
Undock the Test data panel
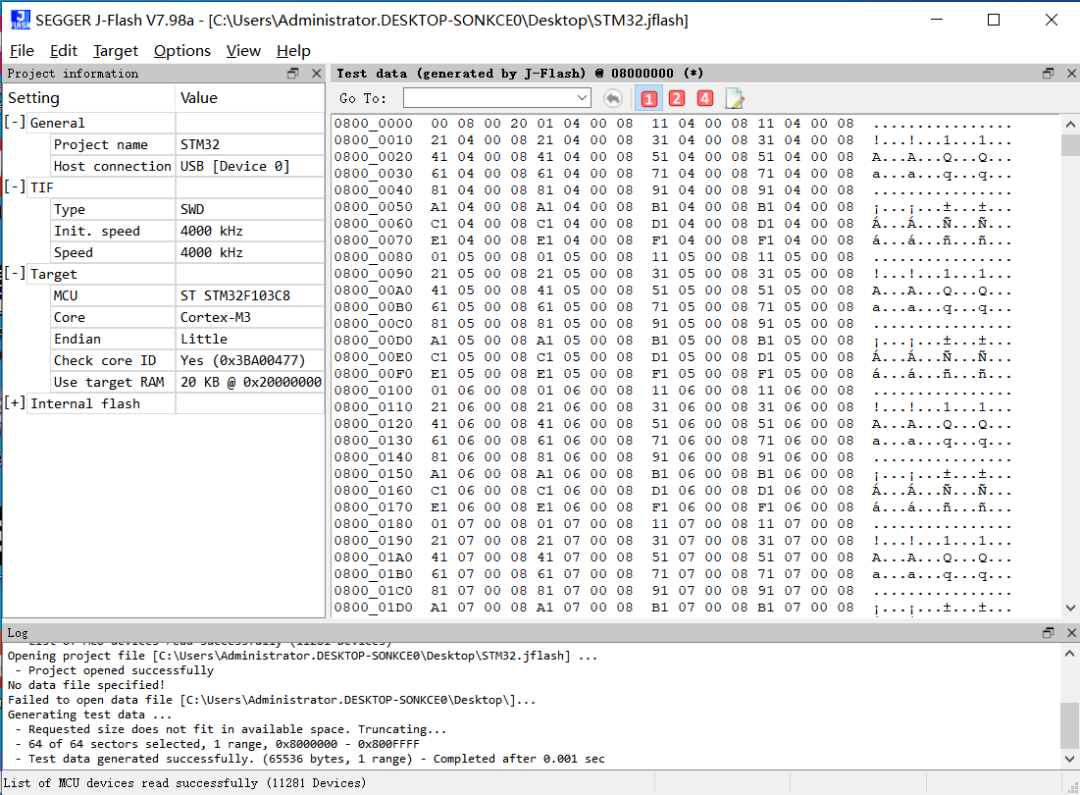click(1048, 73)
